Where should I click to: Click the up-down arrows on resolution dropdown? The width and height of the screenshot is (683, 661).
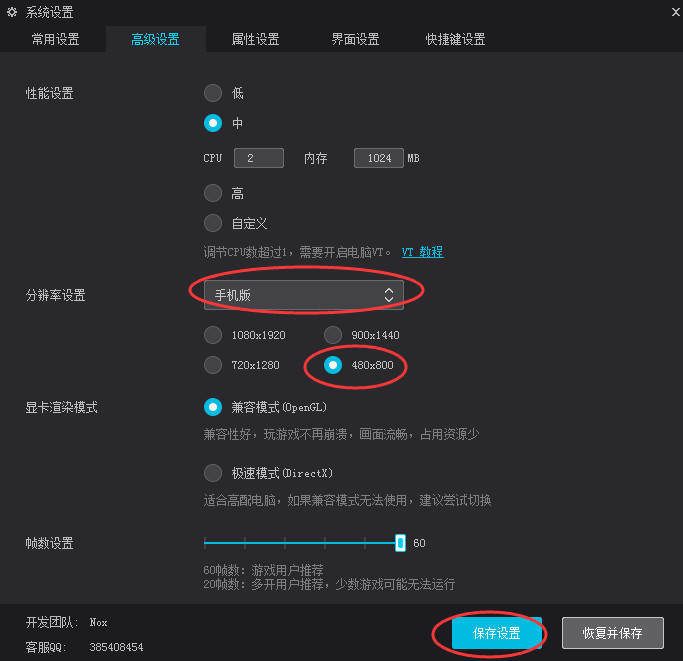coord(389,295)
